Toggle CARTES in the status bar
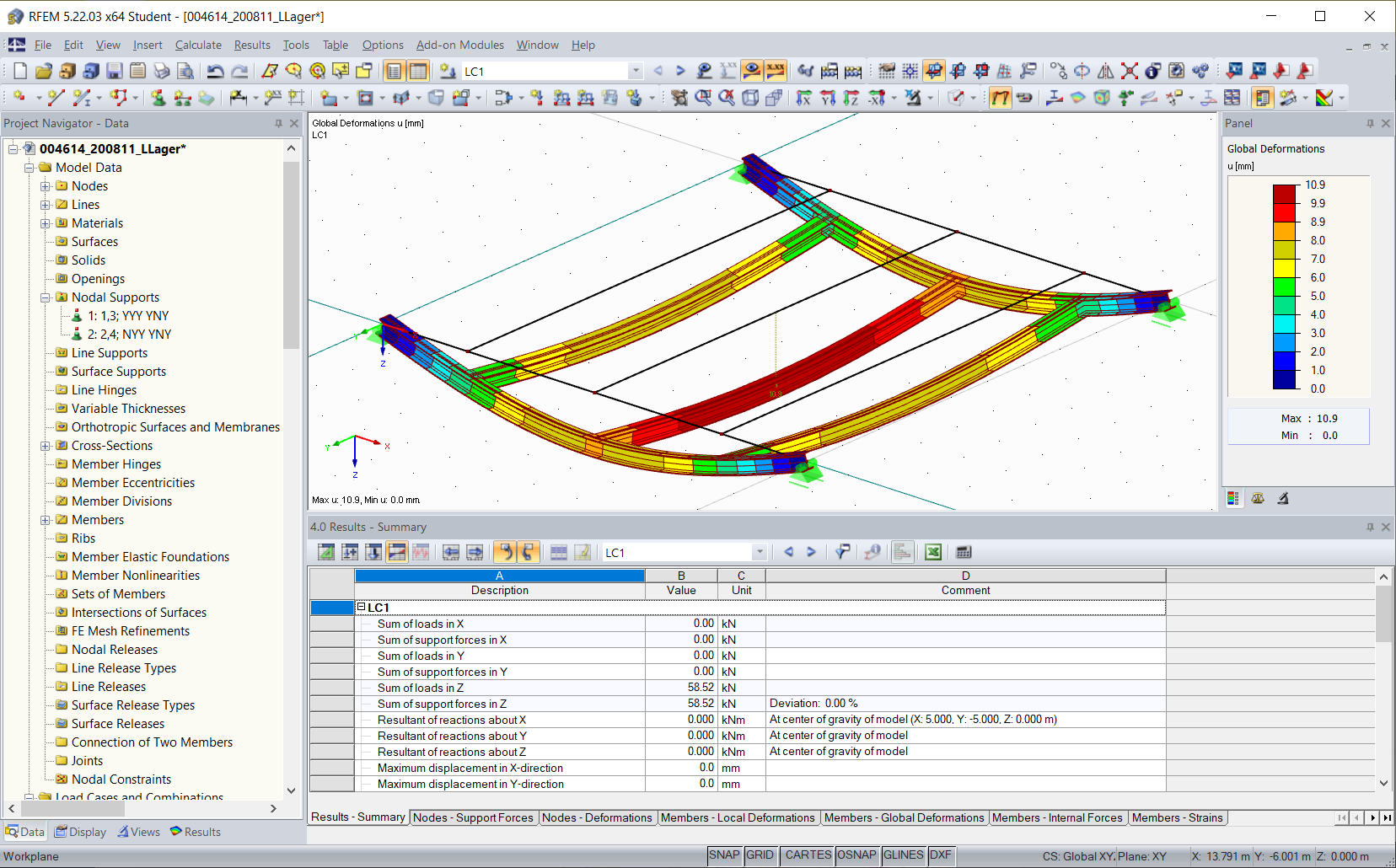1396x868 pixels. pos(808,855)
